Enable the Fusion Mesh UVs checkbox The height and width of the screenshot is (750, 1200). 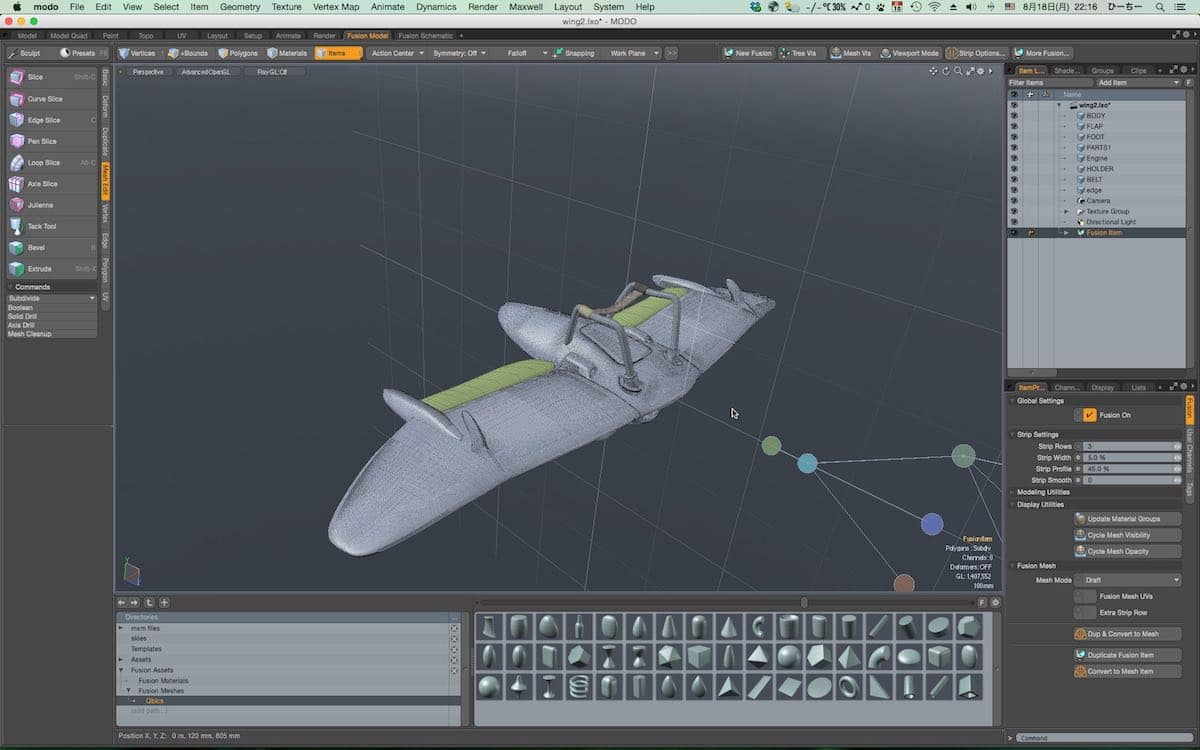1085,596
